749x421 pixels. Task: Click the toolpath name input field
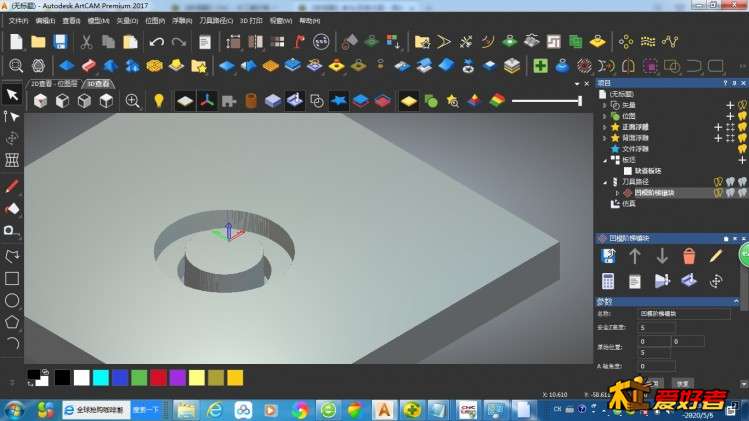[x=685, y=314]
